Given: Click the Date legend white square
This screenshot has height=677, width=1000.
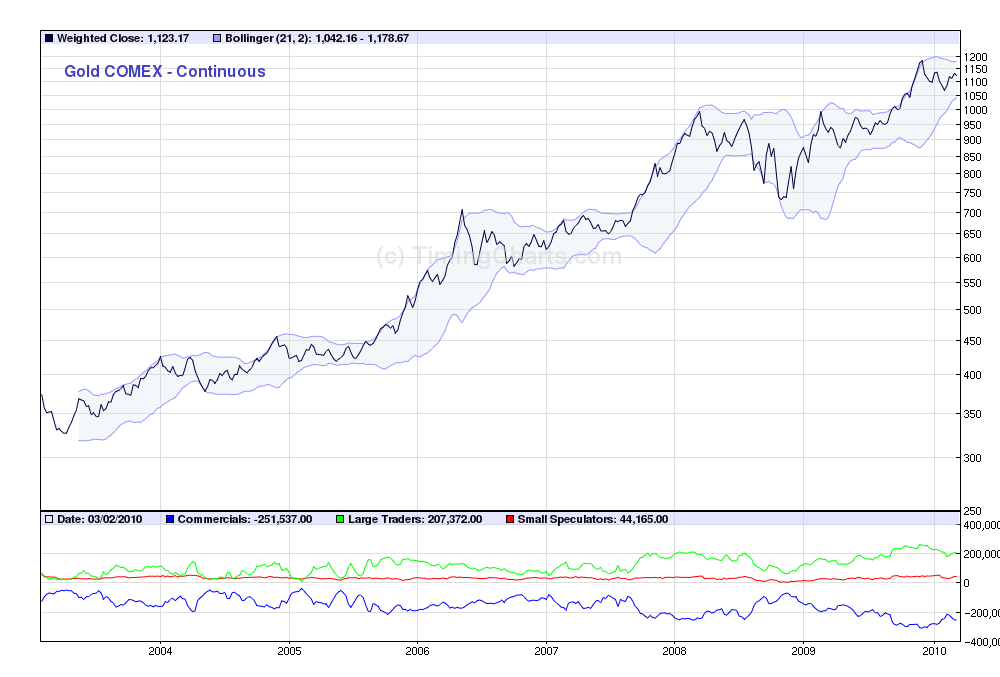Looking at the screenshot, I should (x=49, y=520).
